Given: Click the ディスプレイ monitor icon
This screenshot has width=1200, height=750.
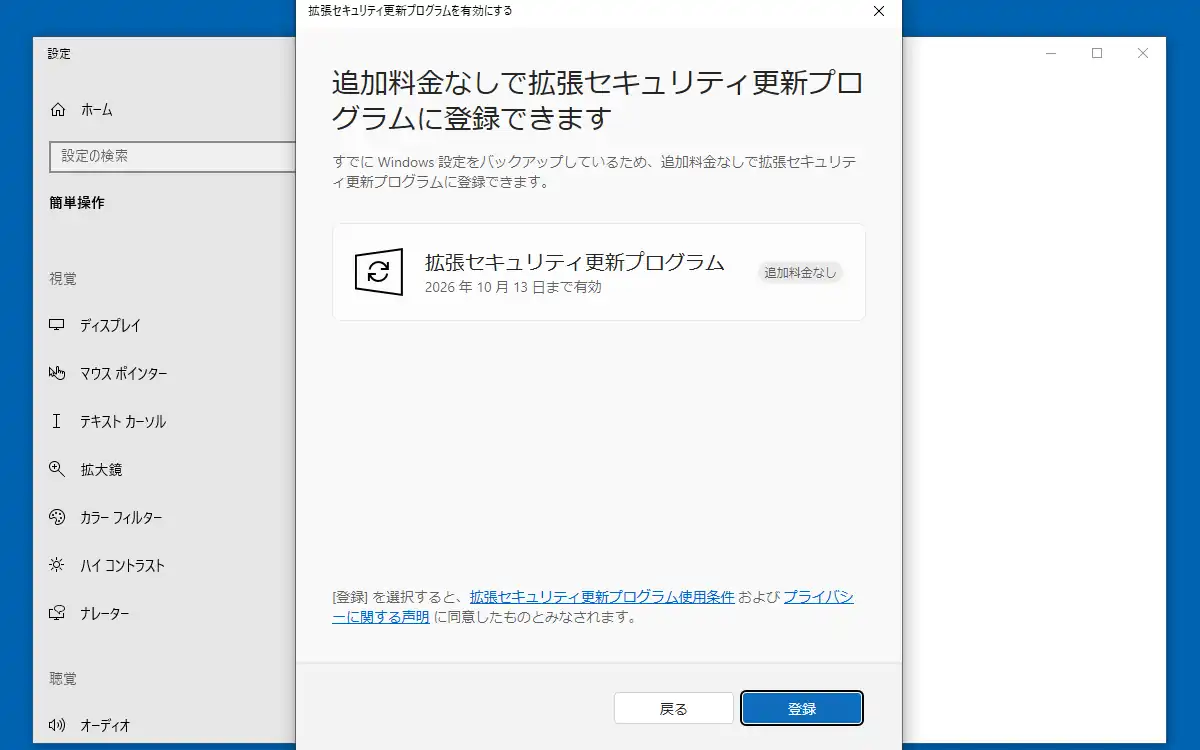Looking at the screenshot, I should pos(57,326).
